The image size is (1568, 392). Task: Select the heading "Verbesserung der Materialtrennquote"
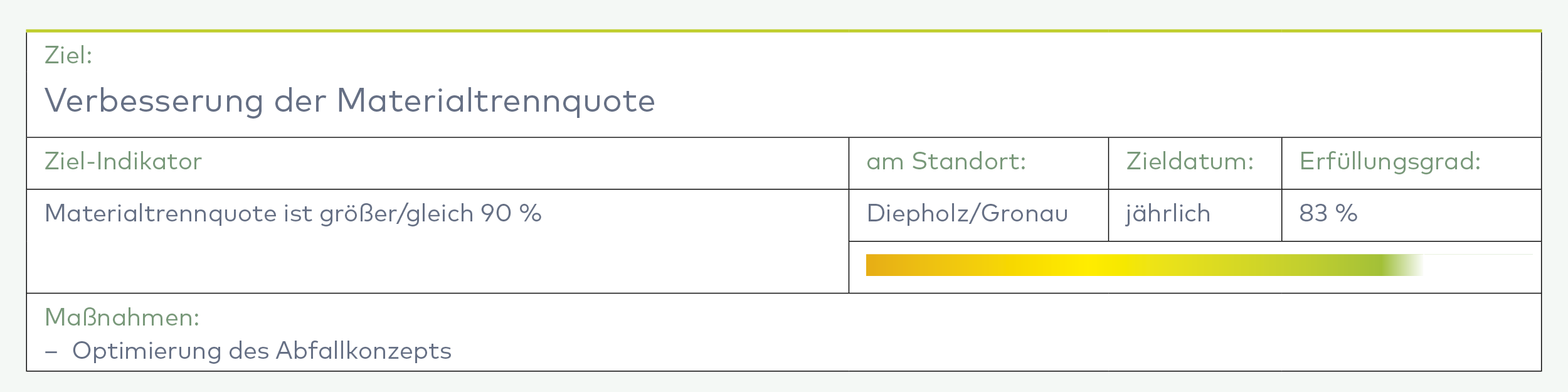349,100
